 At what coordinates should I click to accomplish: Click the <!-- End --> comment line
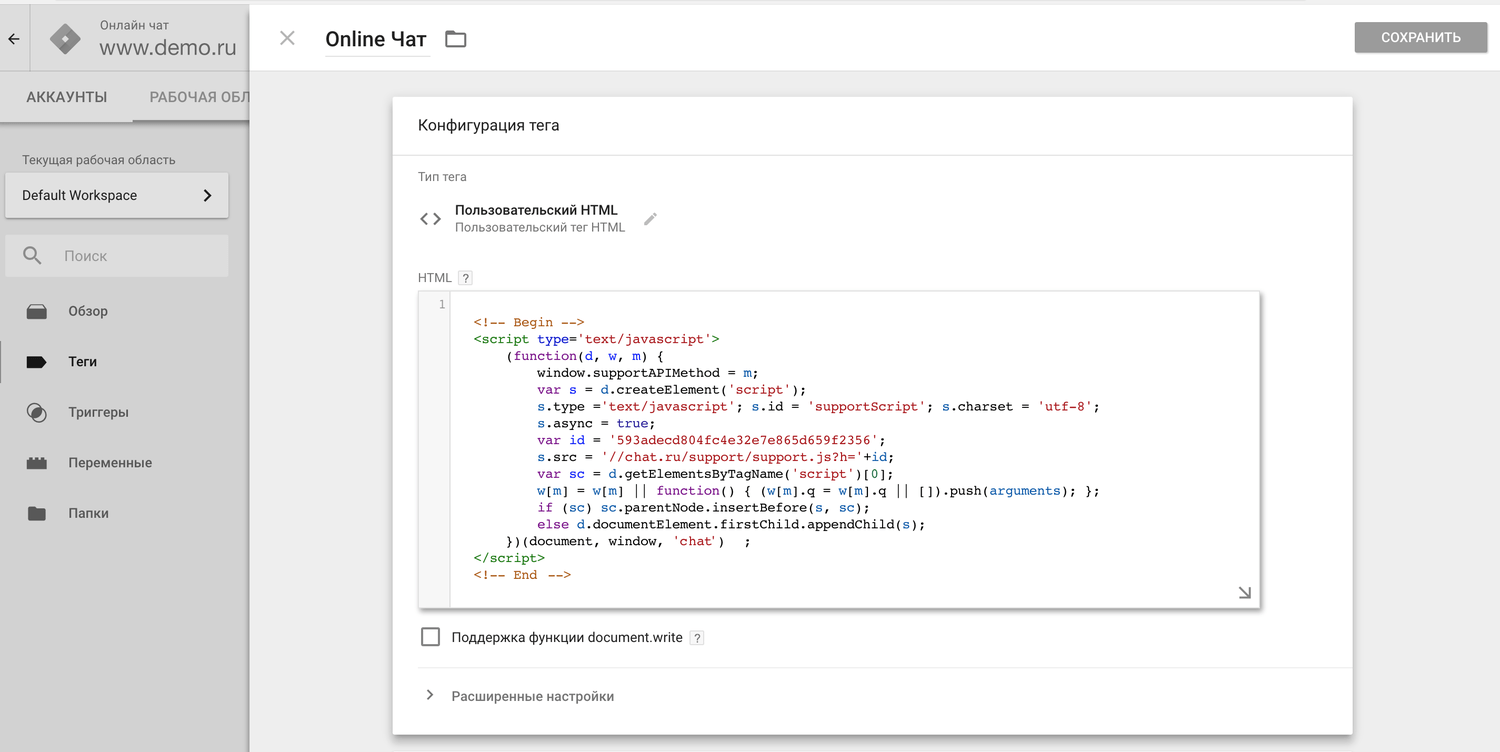click(522, 575)
